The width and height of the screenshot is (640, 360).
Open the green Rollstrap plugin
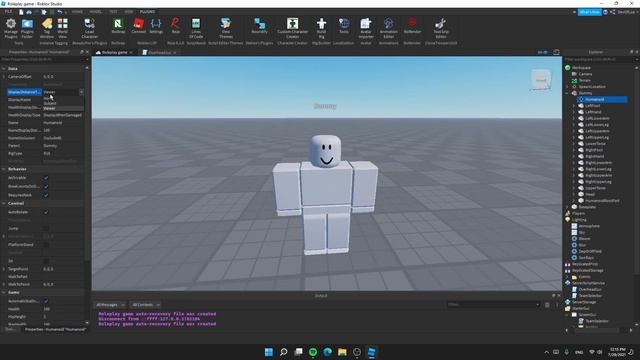[118, 26]
